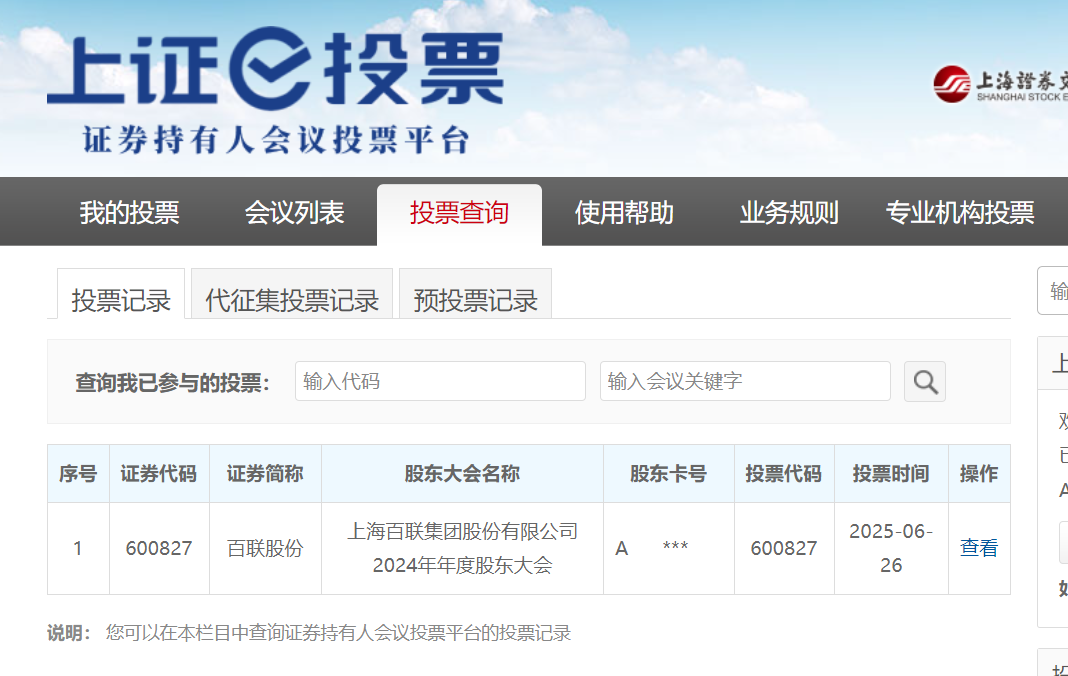Click the 股东卡号 column header
The image size is (1068, 676).
pos(669,474)
